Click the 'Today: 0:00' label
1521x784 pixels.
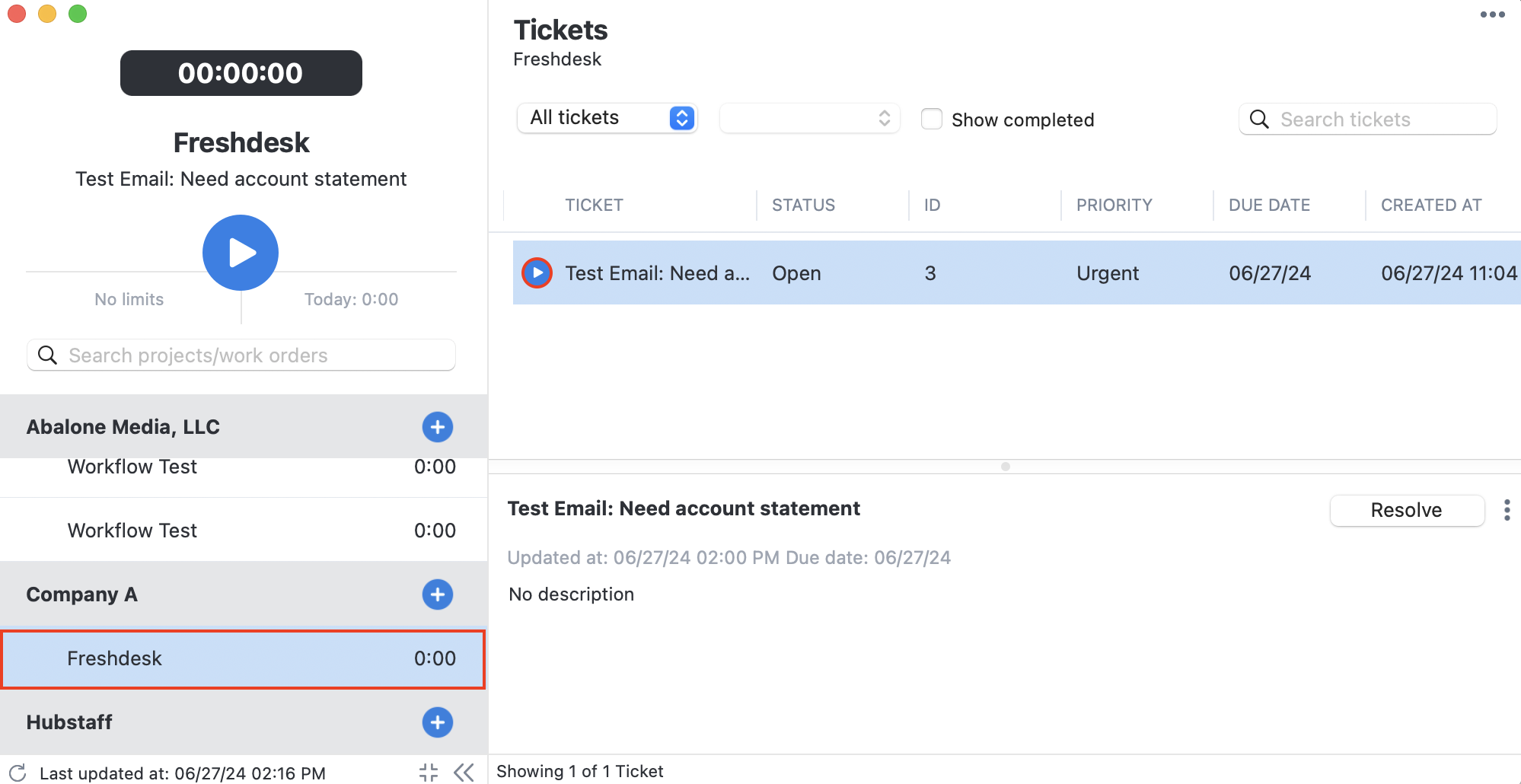click(x=351, y=299)
